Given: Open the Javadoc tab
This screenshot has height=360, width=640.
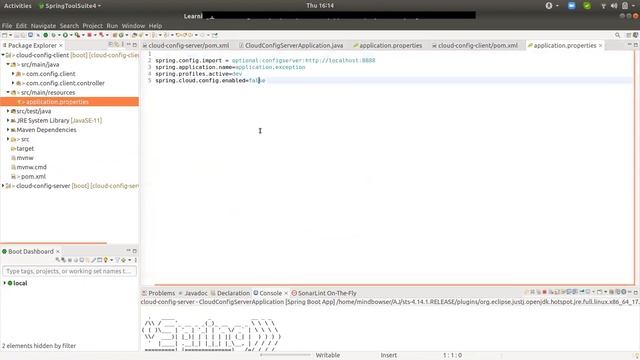Looking at the screenshot, I should point(193,293).
